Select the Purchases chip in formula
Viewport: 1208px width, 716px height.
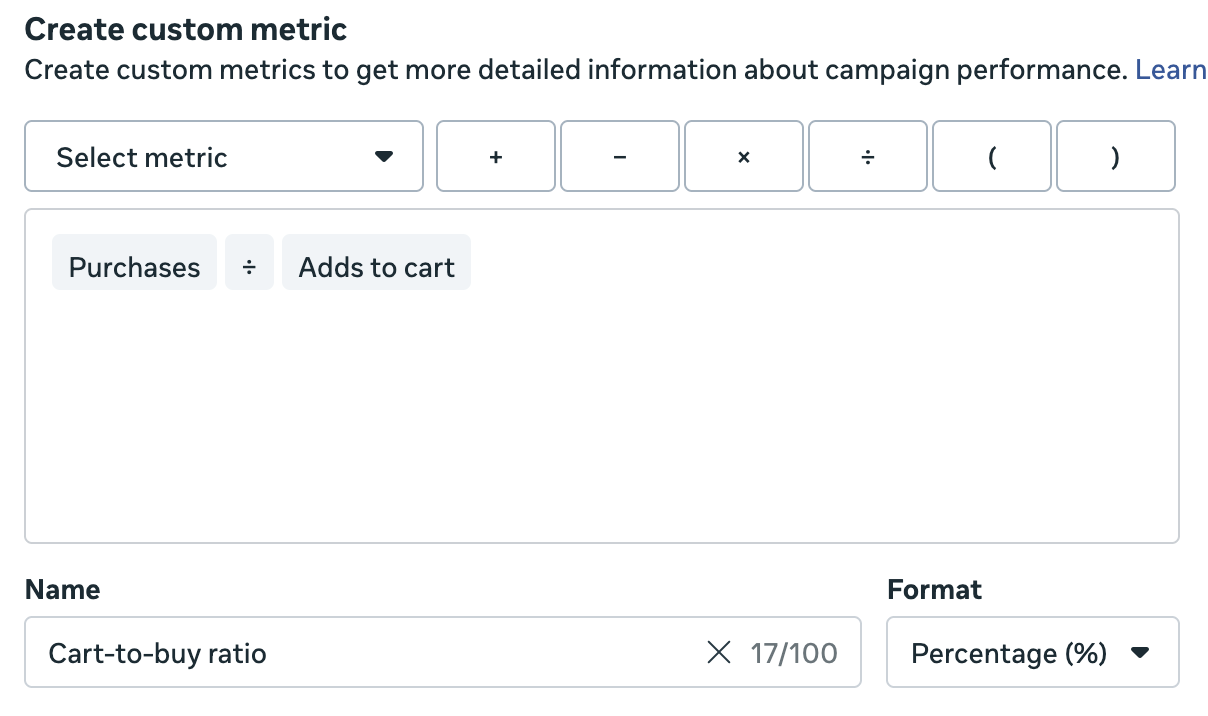click(x=134, y=267)
